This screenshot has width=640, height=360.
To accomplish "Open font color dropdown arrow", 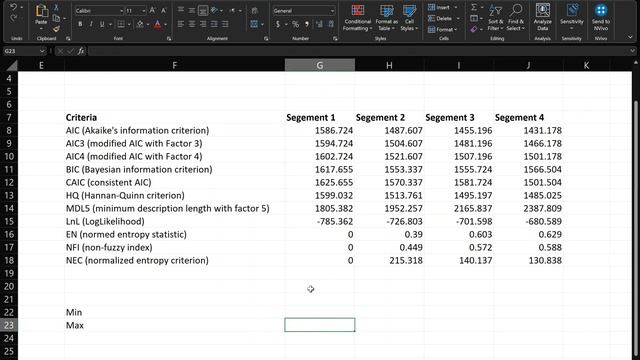I will pyautogui.click(x=166, y=24).
